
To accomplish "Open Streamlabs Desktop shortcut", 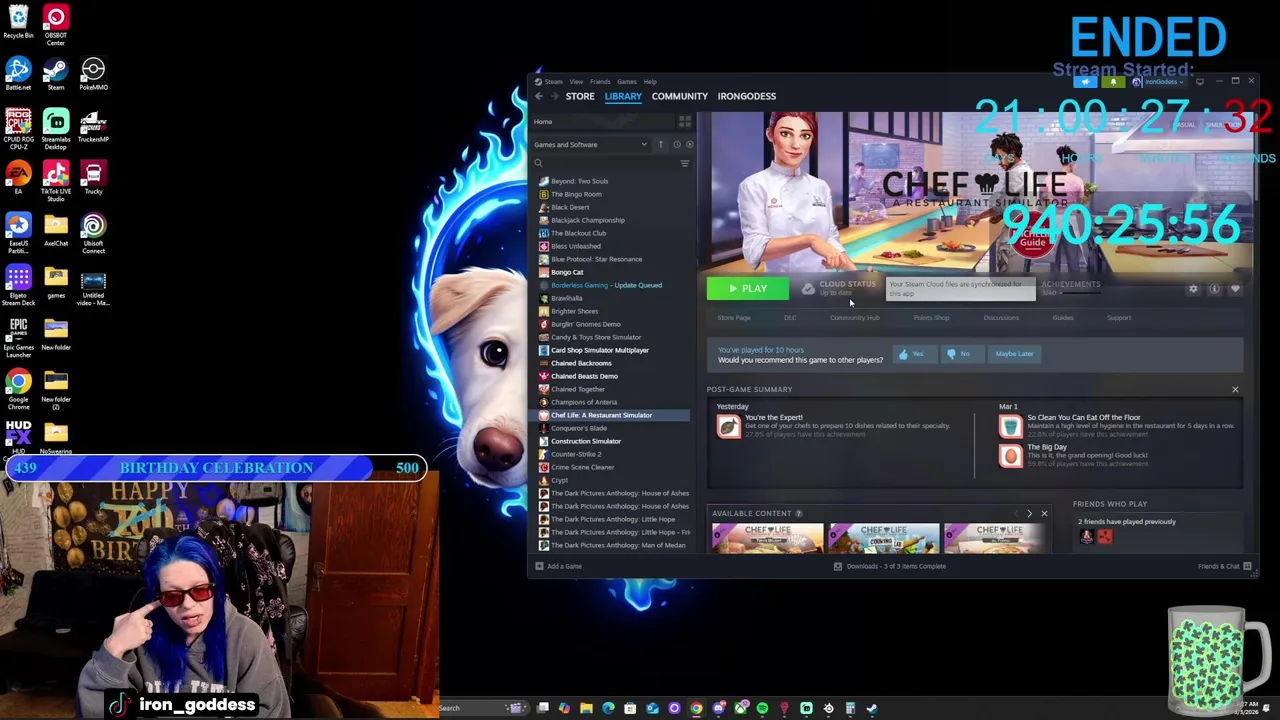I will click(55, 126).
